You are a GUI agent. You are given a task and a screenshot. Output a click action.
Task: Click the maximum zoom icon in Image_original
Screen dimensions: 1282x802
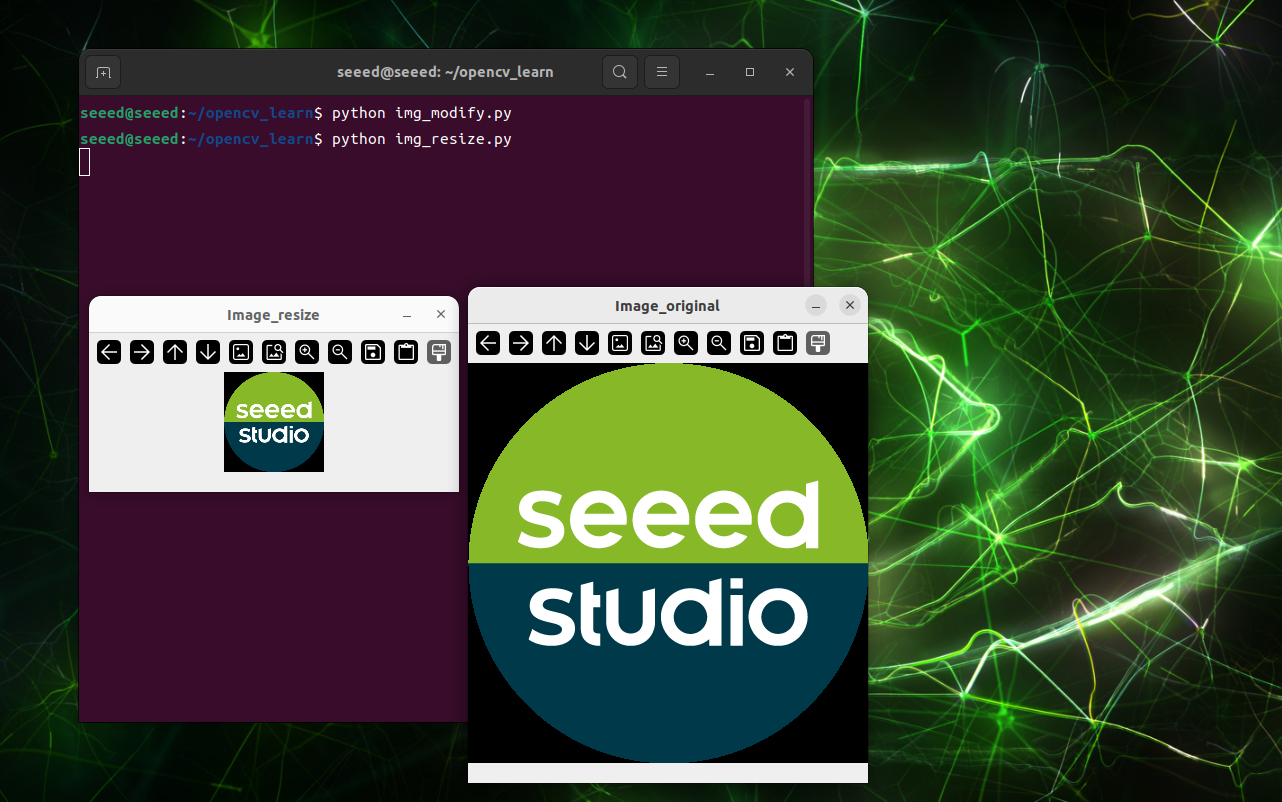click(653, 344)
